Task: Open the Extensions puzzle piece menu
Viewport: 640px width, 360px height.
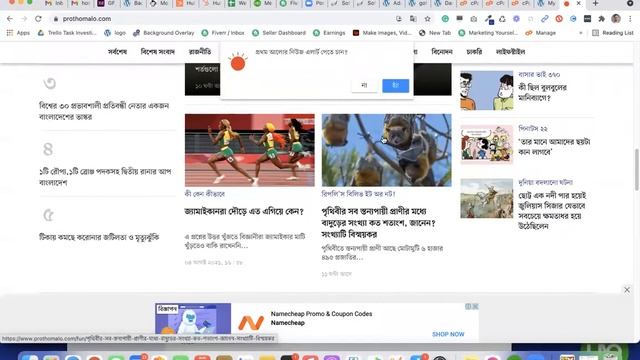Action: pos(601,19)
